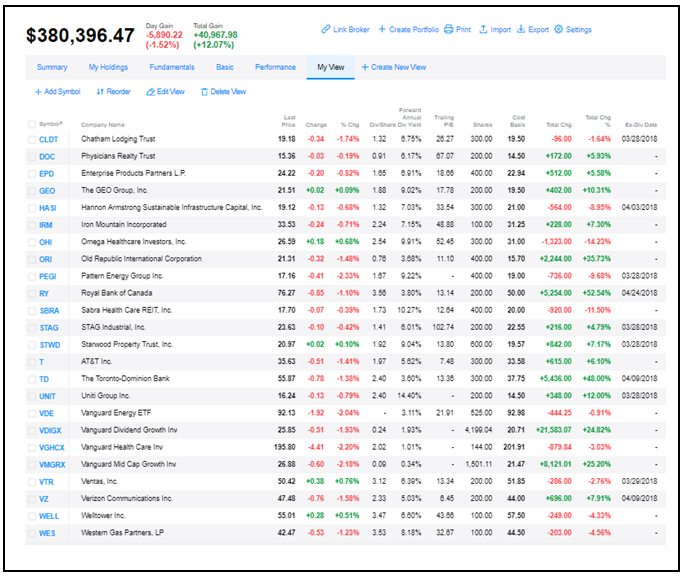687x578 pixels.
Task: Click total change value '+21,583.07'
Action: [554, 430]
